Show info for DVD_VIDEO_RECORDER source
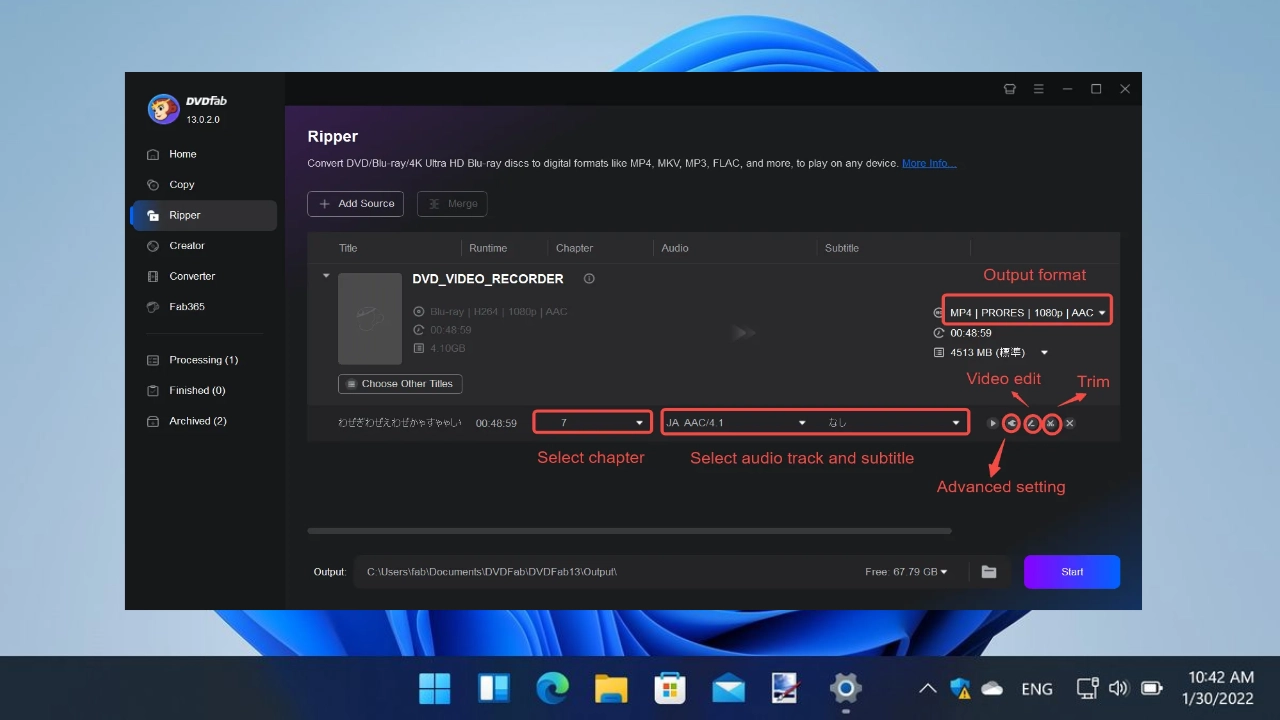The width and height of the screenshot is (1280, 720). pyautogui.click(x=589, y=279)
